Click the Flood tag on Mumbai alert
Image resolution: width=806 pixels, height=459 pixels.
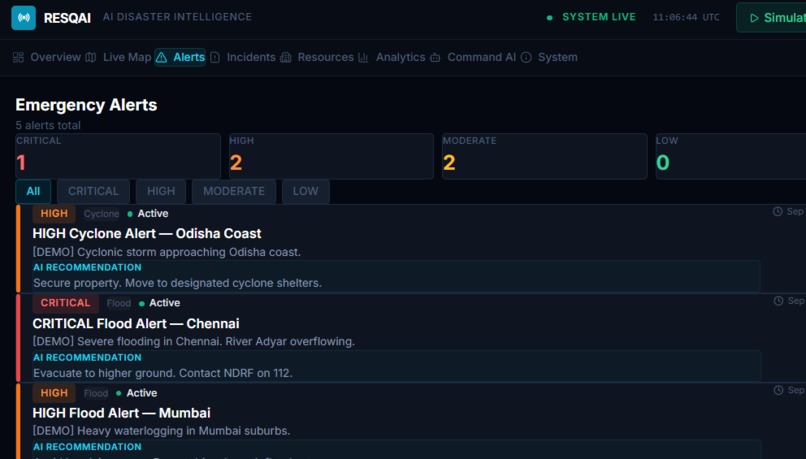(96, 393)
